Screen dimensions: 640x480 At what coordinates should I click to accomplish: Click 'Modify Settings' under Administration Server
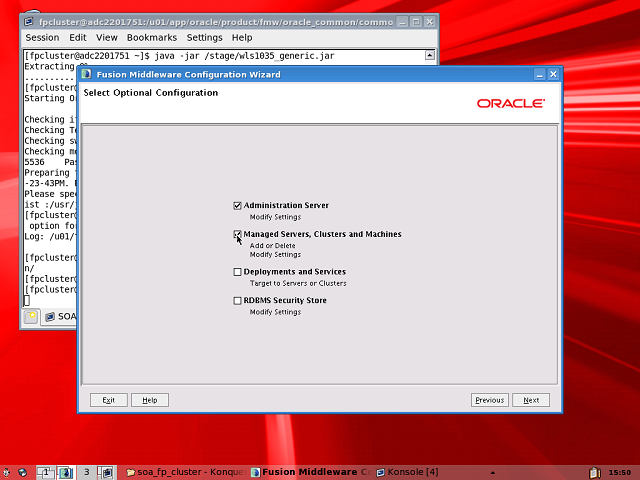click(x=275, y=217)
